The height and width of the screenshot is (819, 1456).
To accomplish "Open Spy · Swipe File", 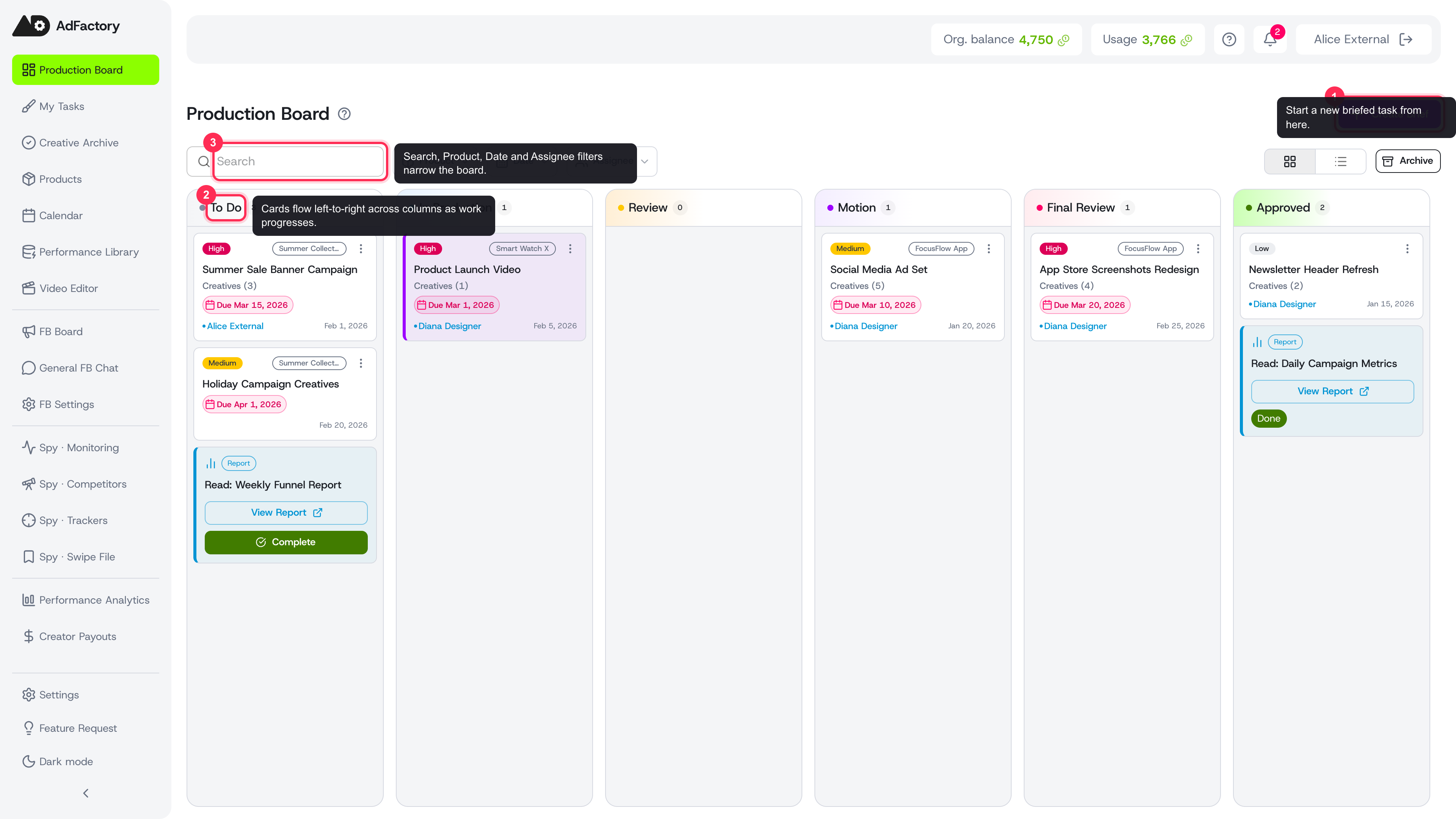I will [x=86, y=557].
